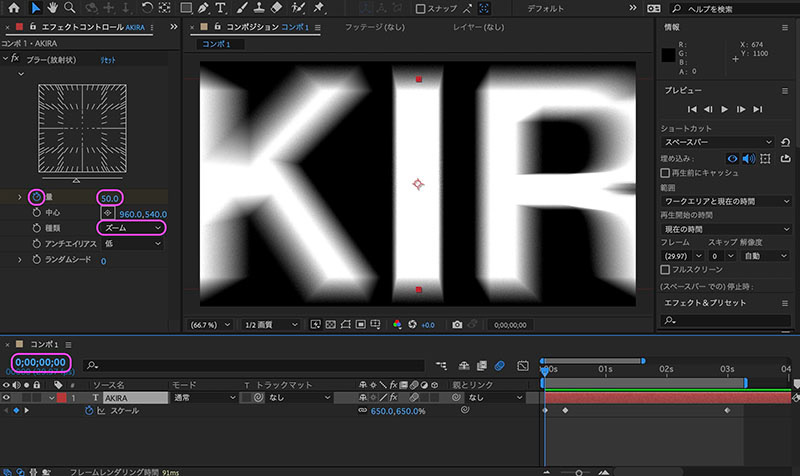Screen dimensions: 800x476
Task: Select the Type text tool
Action: tap(220, 8)
